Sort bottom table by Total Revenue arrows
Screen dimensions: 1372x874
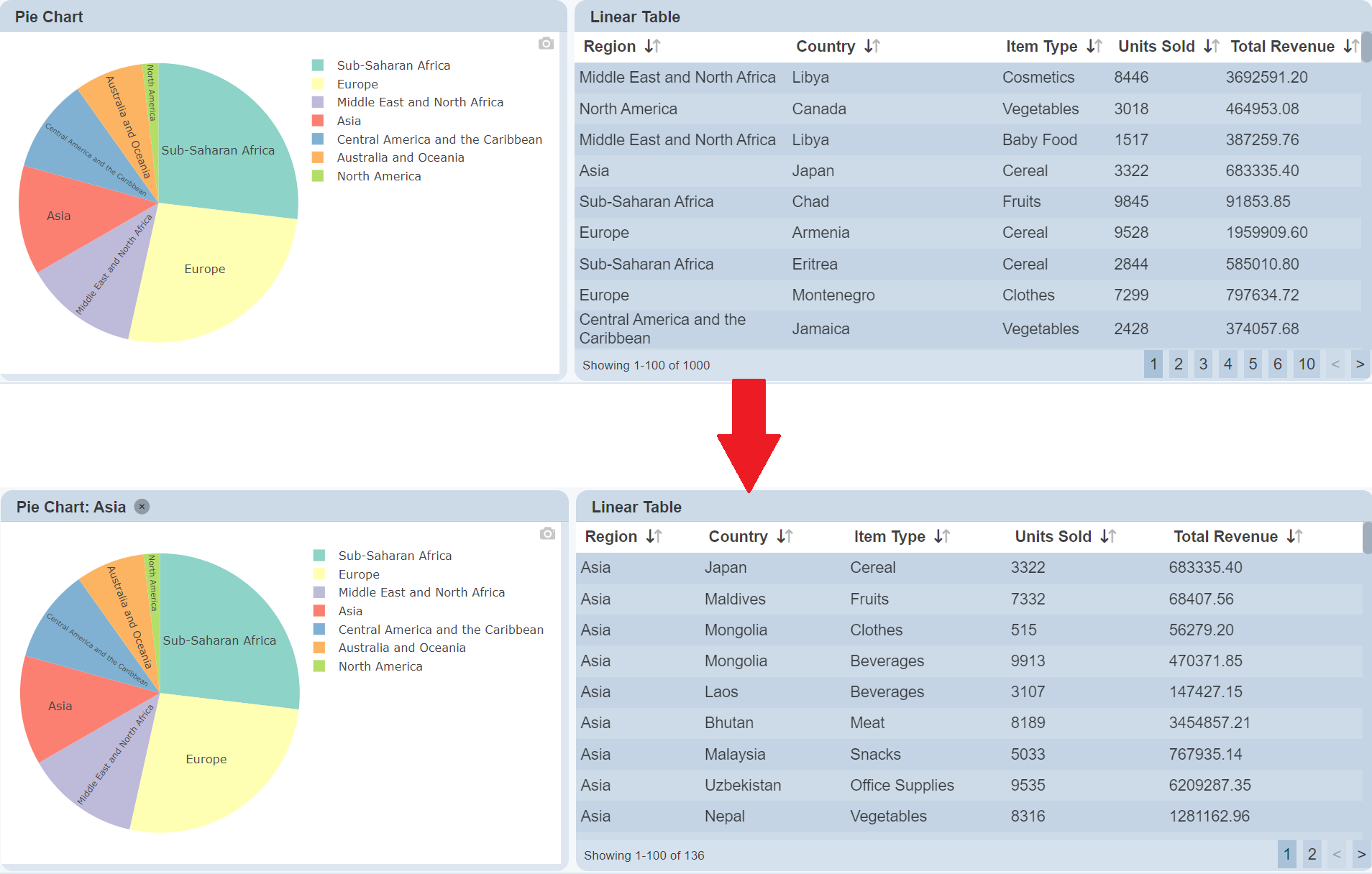1294,536
